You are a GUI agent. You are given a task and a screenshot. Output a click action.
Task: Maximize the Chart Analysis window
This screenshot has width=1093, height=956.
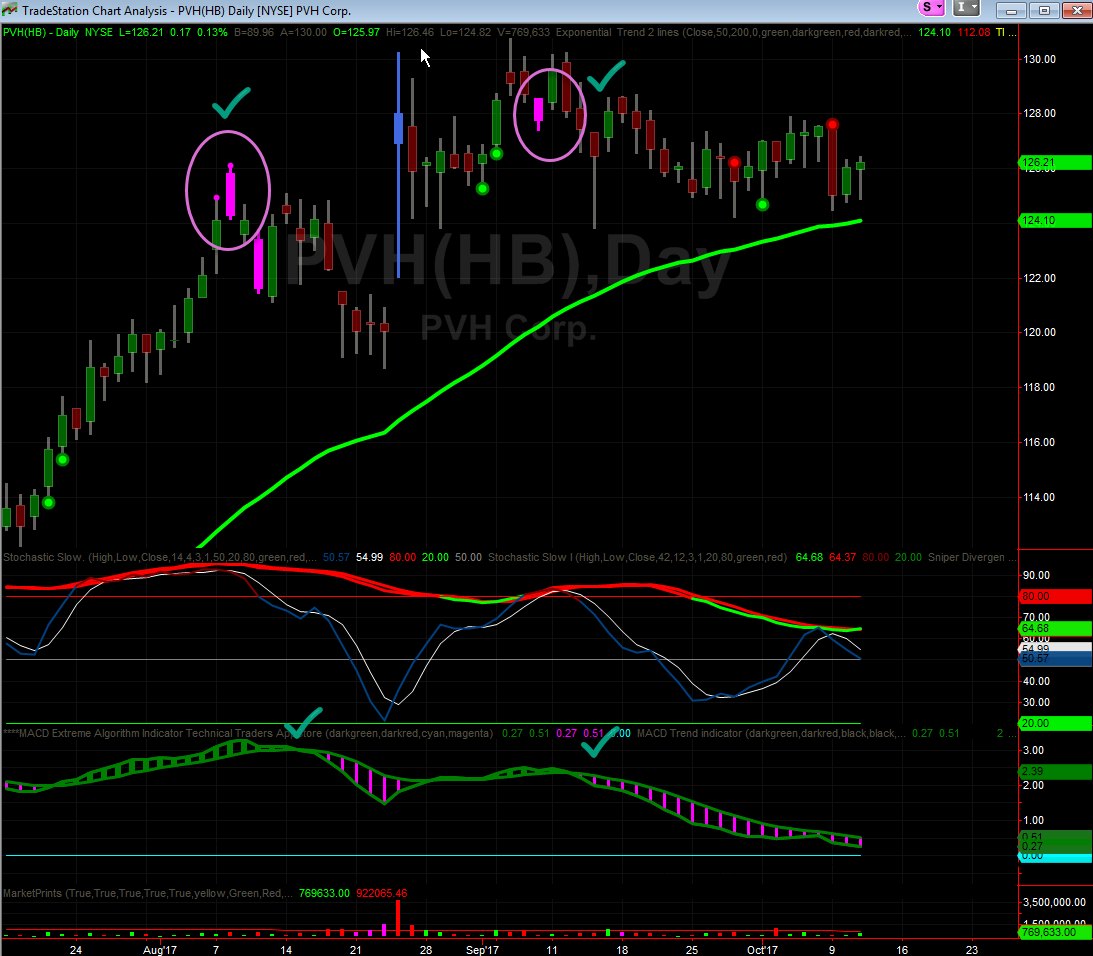1044,10
